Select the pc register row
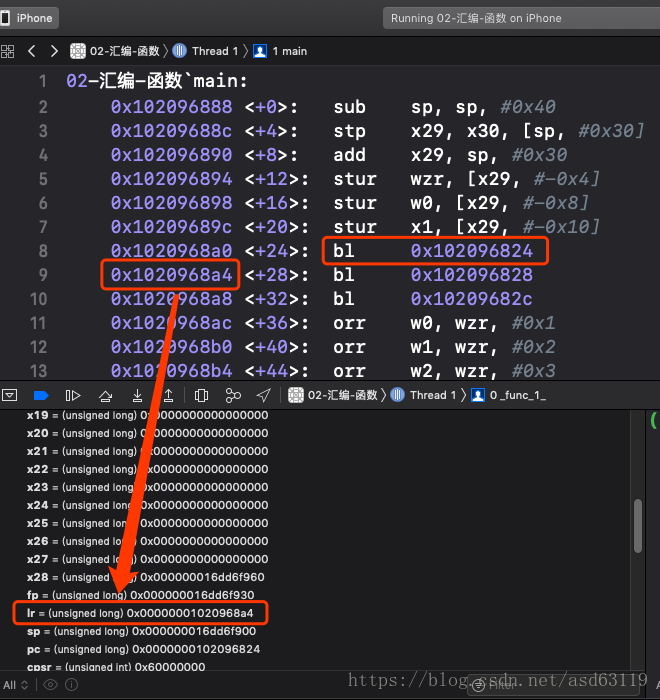 click(143, 649)
